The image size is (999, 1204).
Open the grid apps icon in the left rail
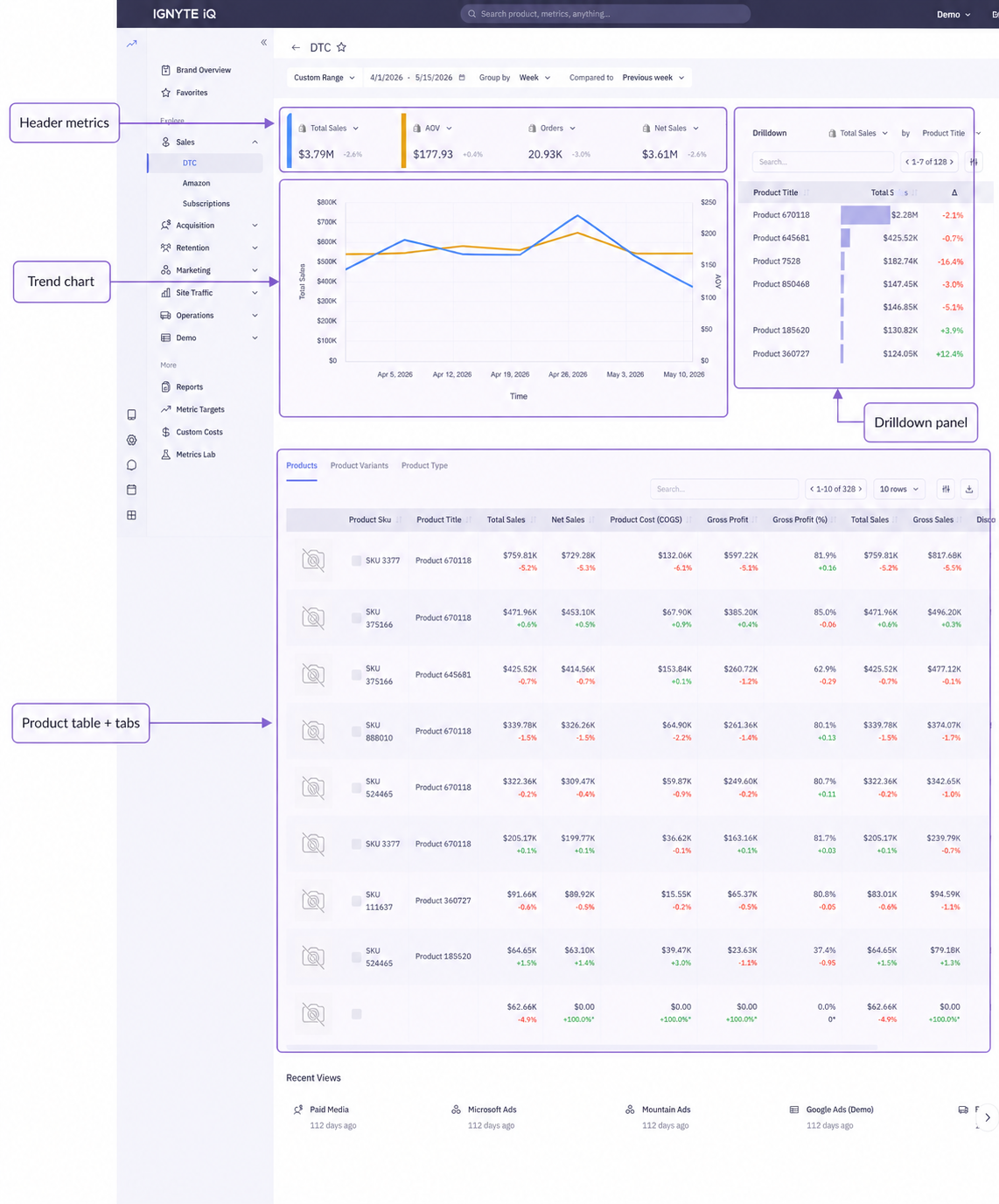131,515
